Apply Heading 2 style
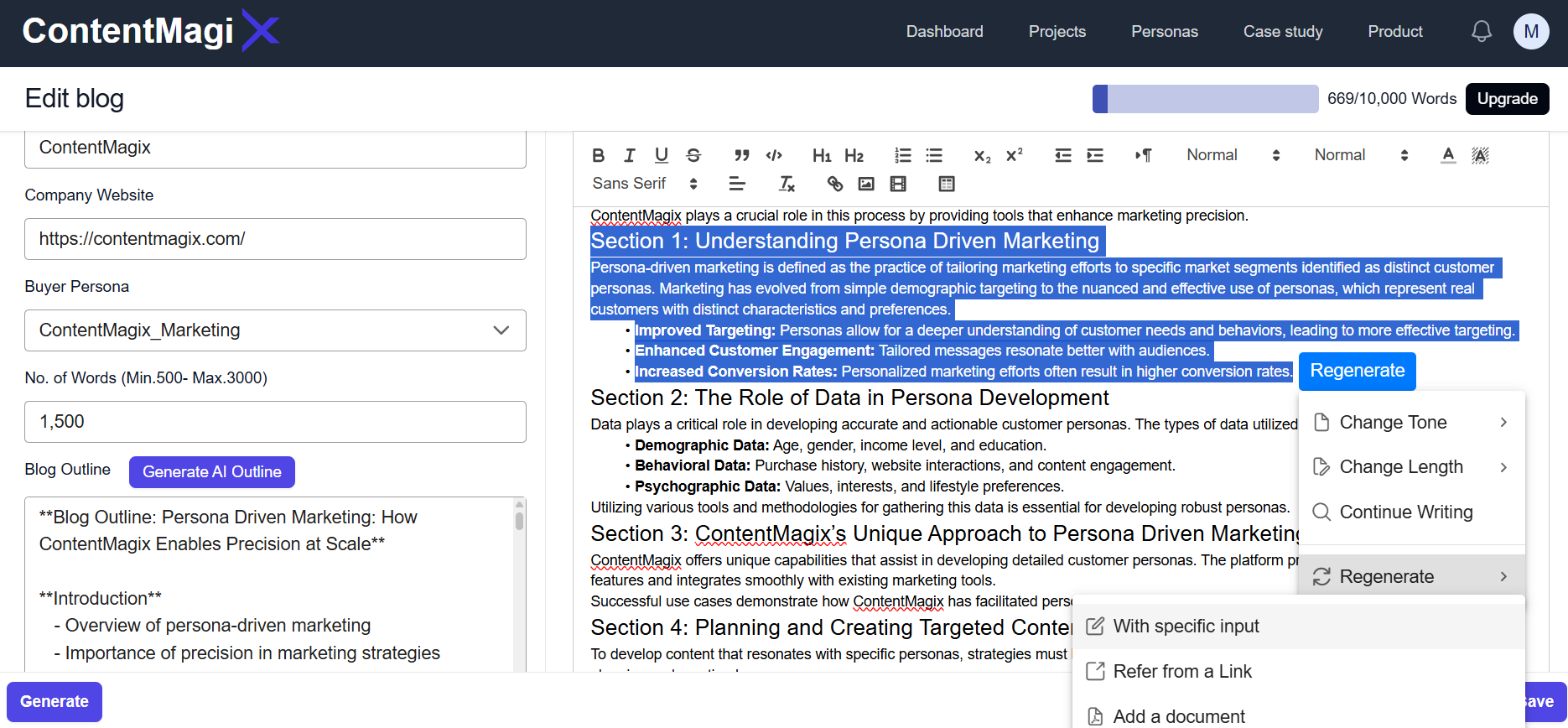Viewport: 1568px width, 728px height. point(854,155)
